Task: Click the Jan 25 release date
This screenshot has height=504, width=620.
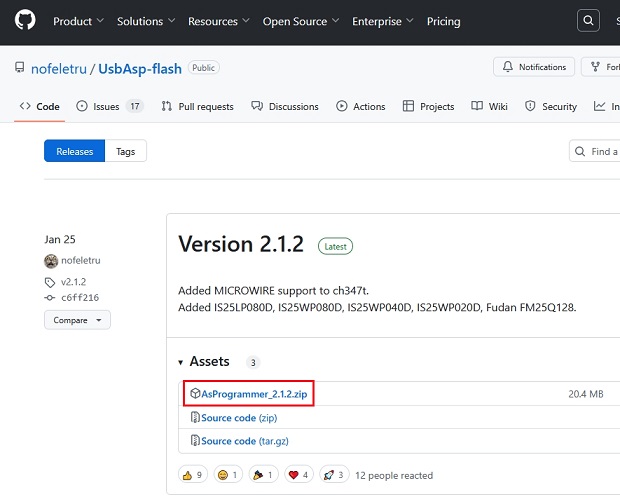Action: click(60, 240)
